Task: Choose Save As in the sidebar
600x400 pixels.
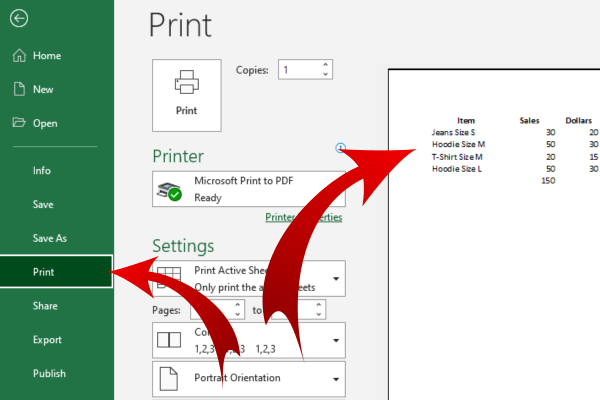Action: 50,238
